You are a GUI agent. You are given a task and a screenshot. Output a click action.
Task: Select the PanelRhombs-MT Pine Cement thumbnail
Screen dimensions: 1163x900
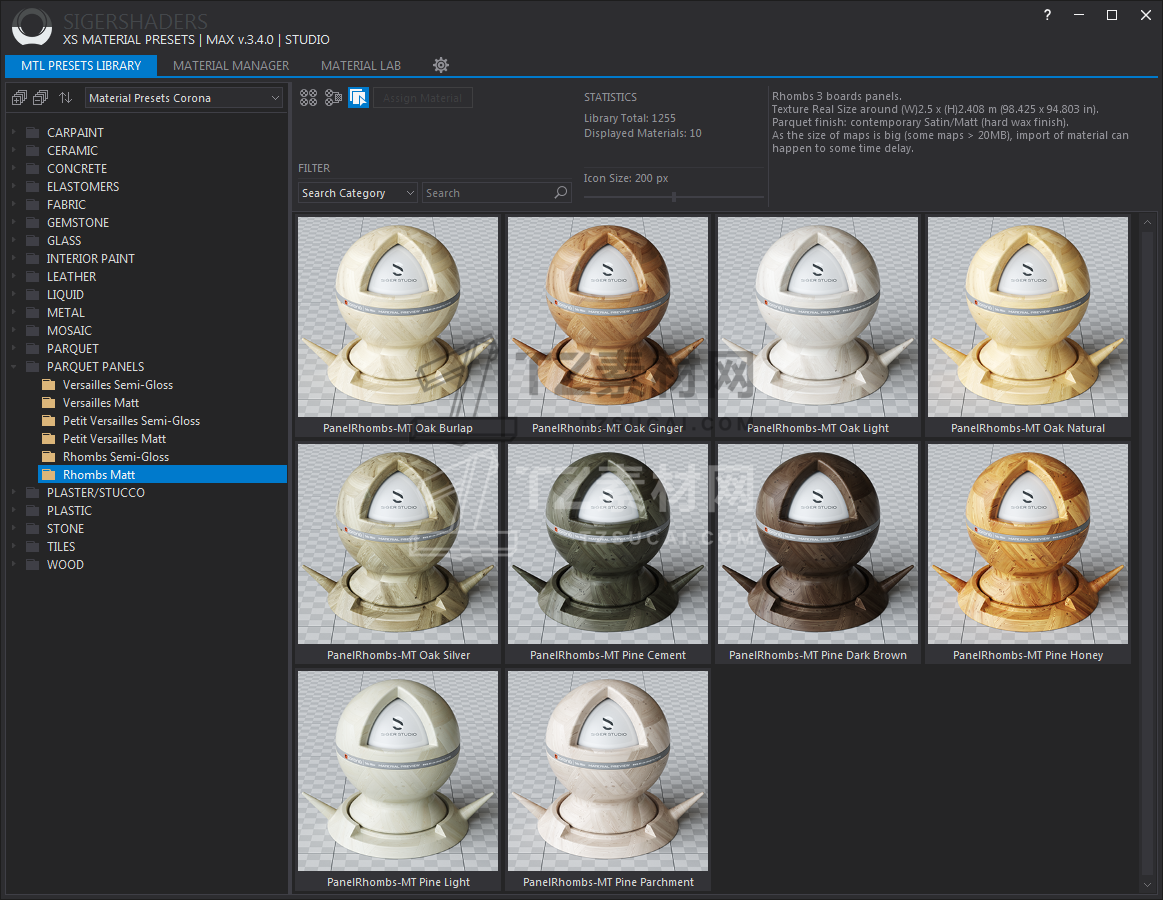click(608, 544)
